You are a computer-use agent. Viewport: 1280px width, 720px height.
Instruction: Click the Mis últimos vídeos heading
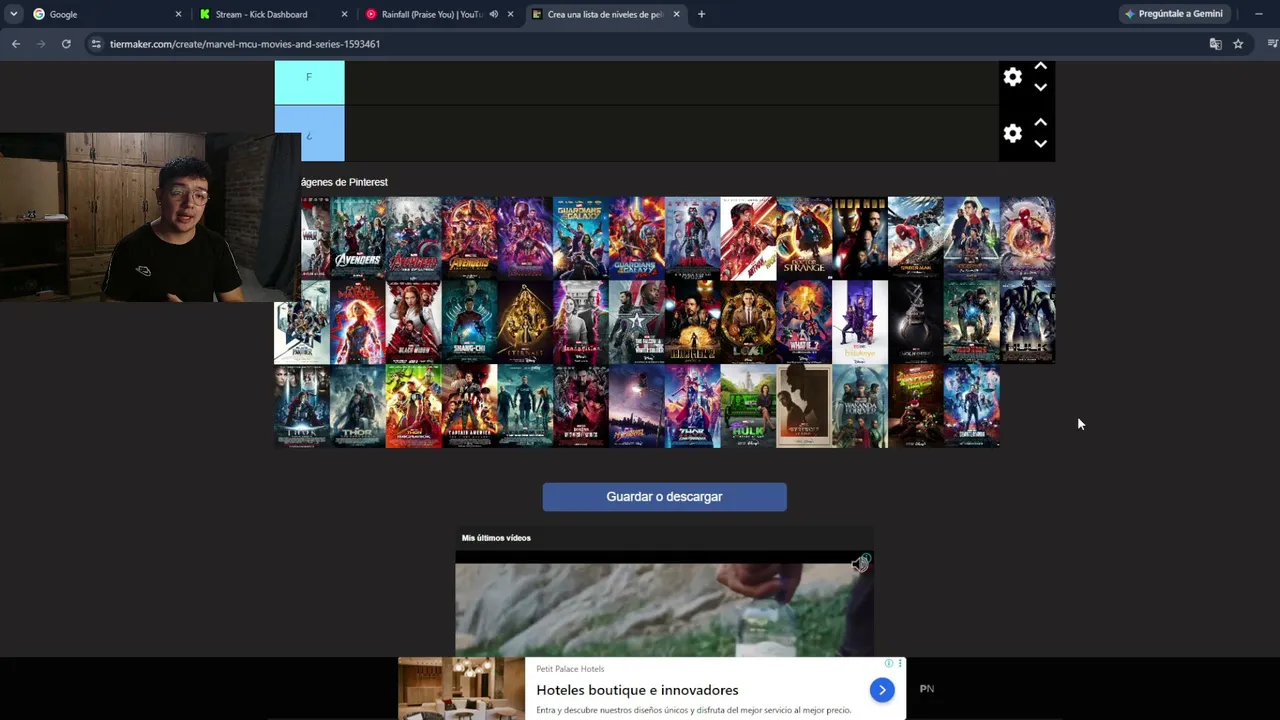496,538
